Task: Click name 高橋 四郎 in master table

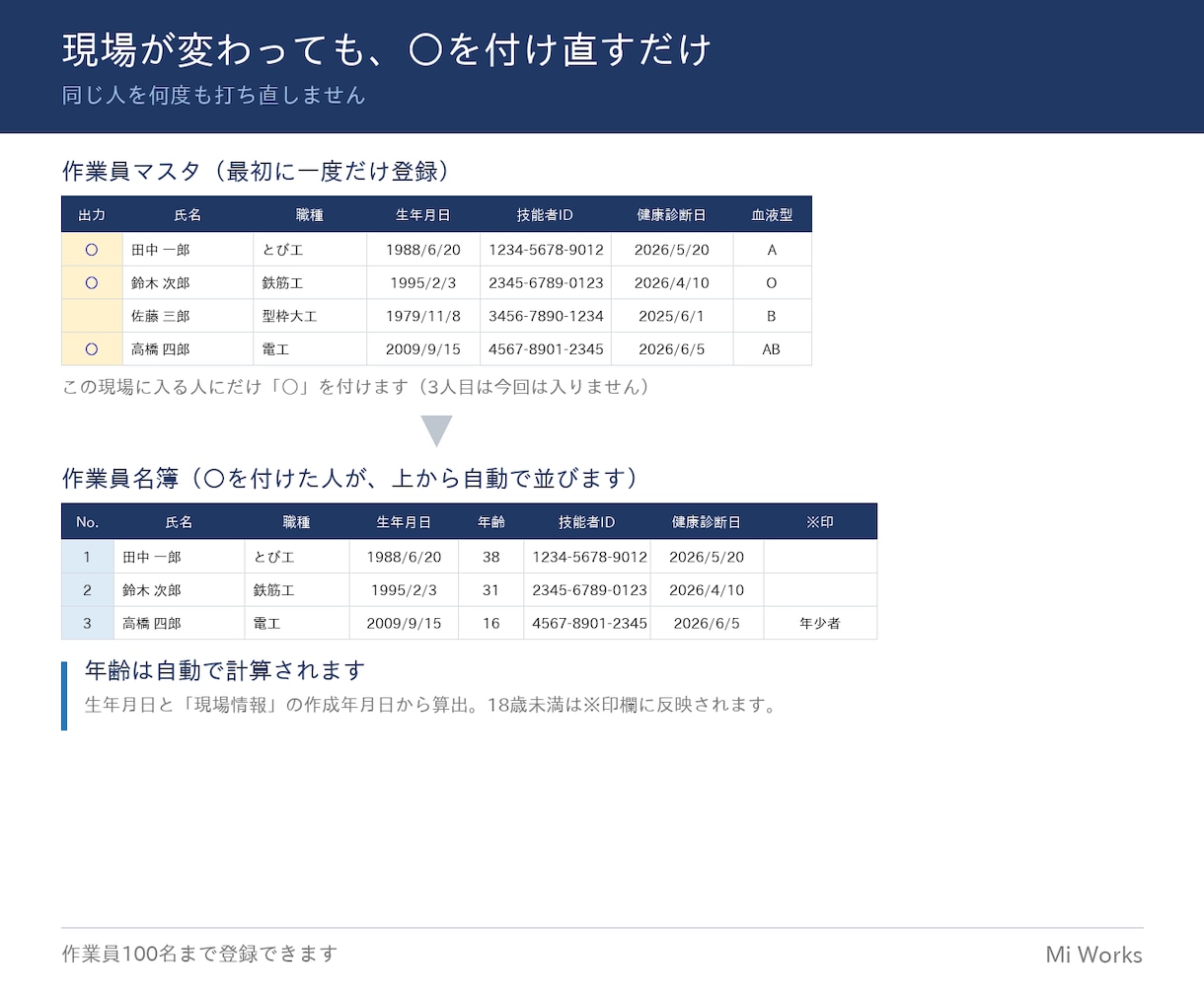Action: click(160, 349)
